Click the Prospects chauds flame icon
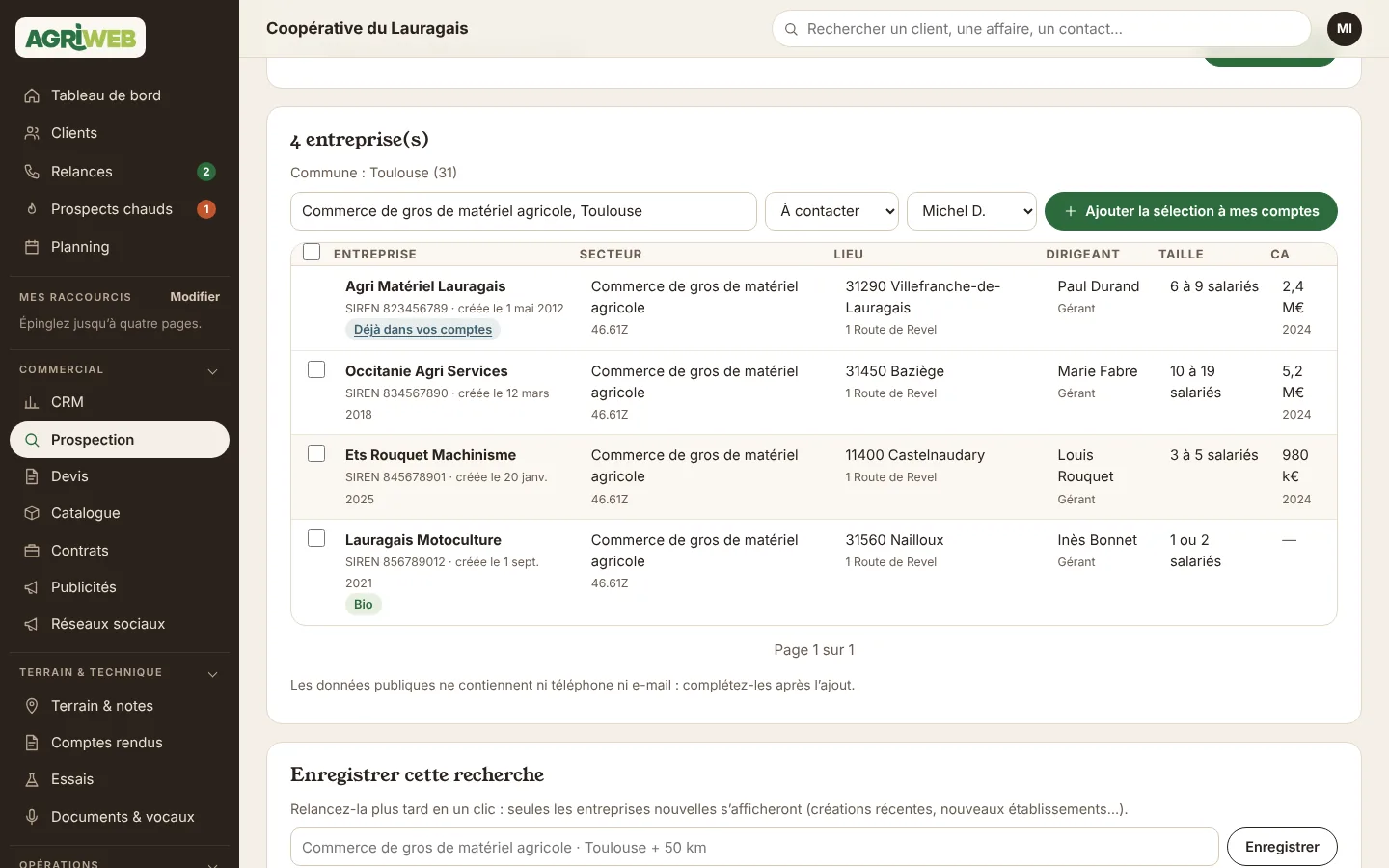 tap(32, 209)
